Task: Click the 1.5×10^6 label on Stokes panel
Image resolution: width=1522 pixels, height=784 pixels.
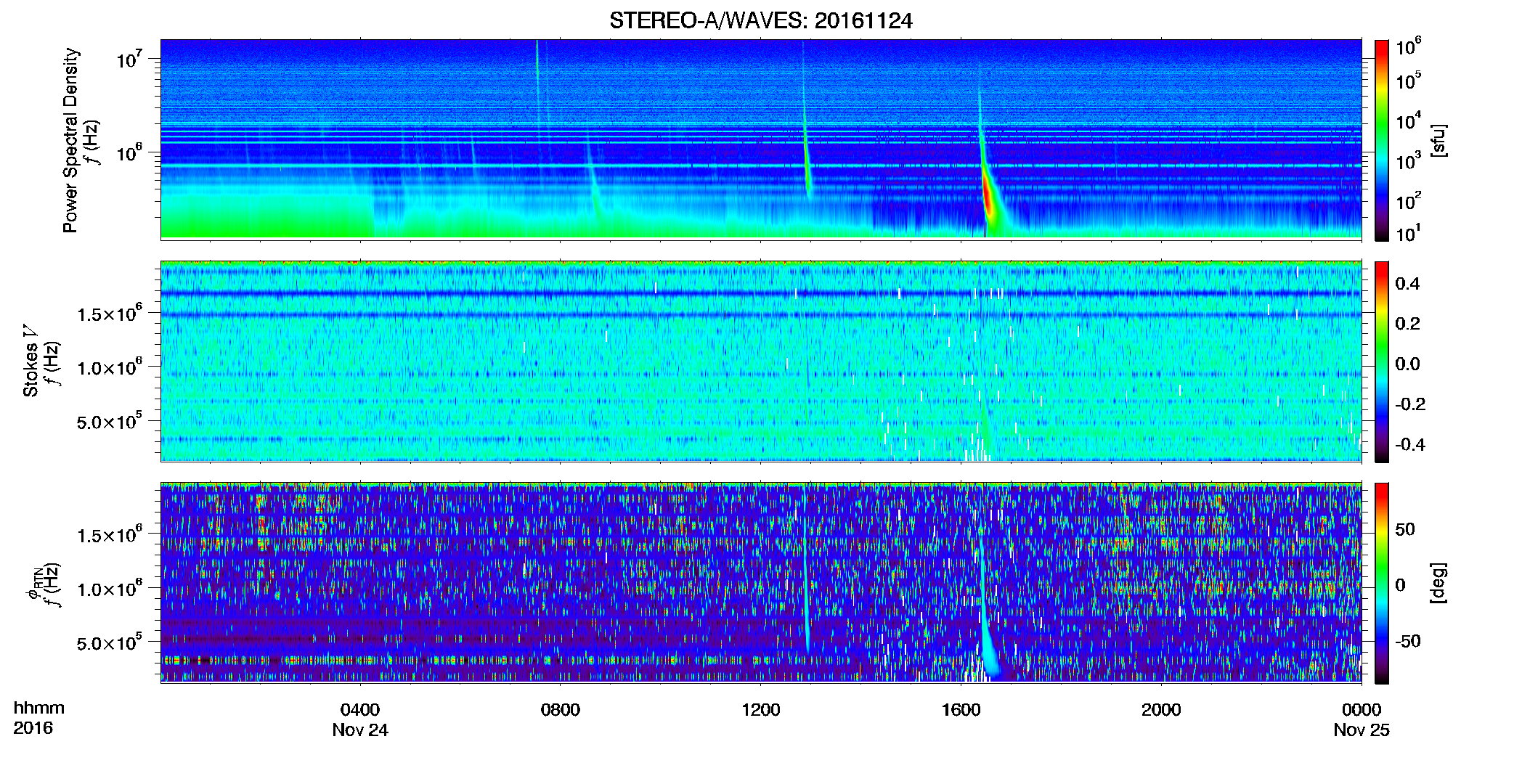Action: (x=110, y=313)
